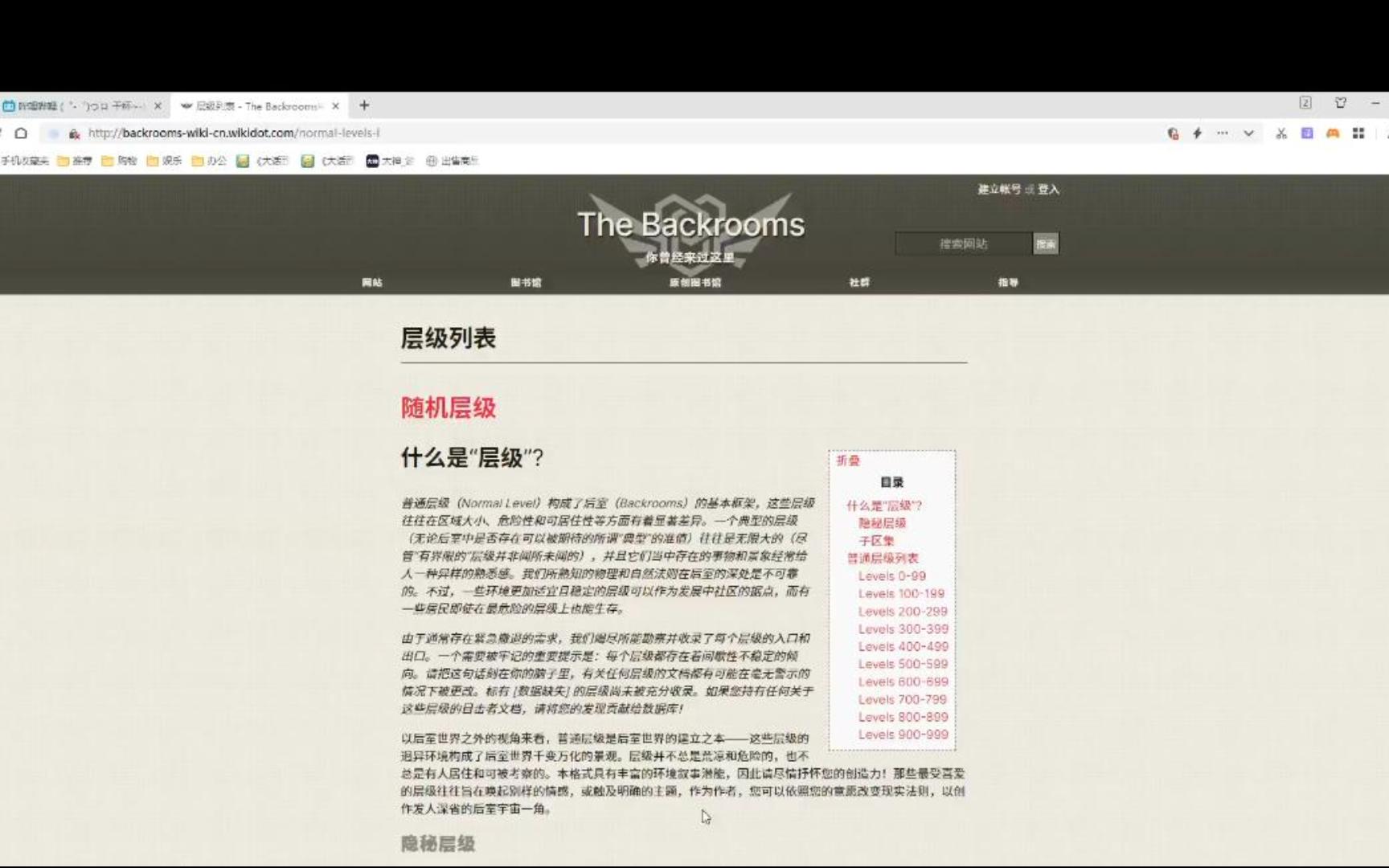Screen dimensions: 1389x868
Task: Click The Backrooms site title logo
Action: (690, 225)
